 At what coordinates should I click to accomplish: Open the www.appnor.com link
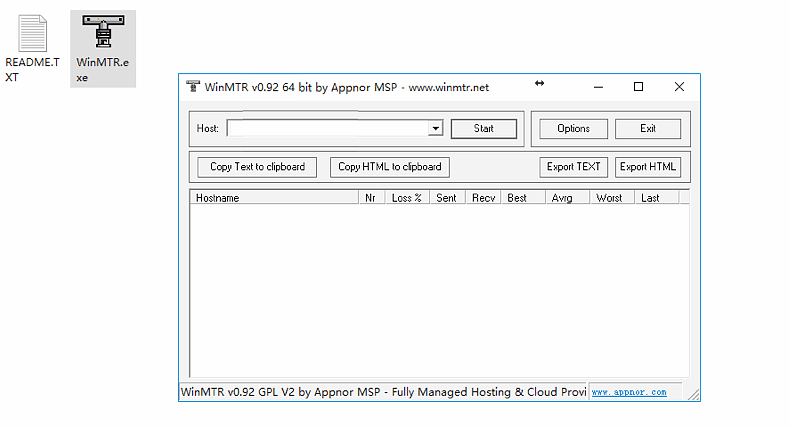pyautogui.click(x=629, y=392)
